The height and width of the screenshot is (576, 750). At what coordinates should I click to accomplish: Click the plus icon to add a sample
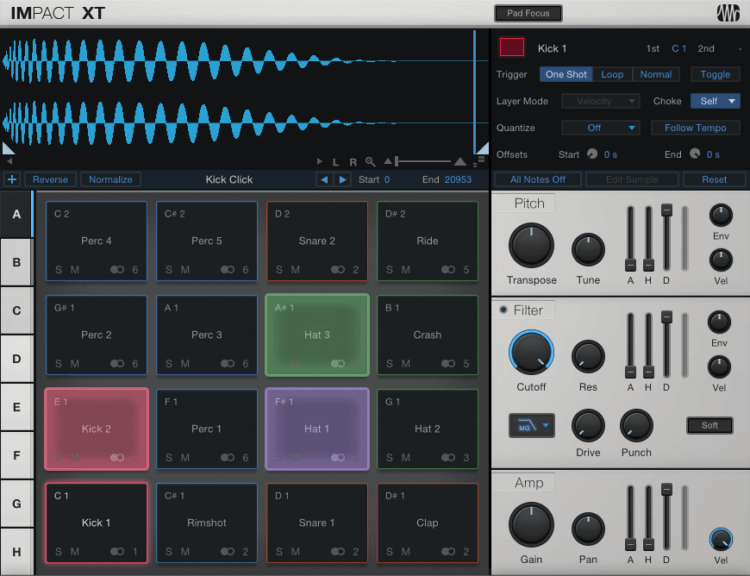pyautogui.click(x=12, y=179)
